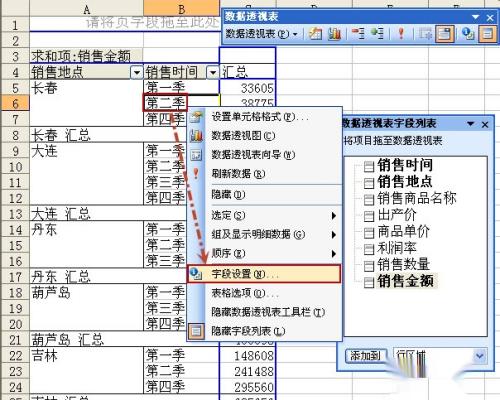
Task: Expand the 顺序(E) submenu
Action: (265, 253)
